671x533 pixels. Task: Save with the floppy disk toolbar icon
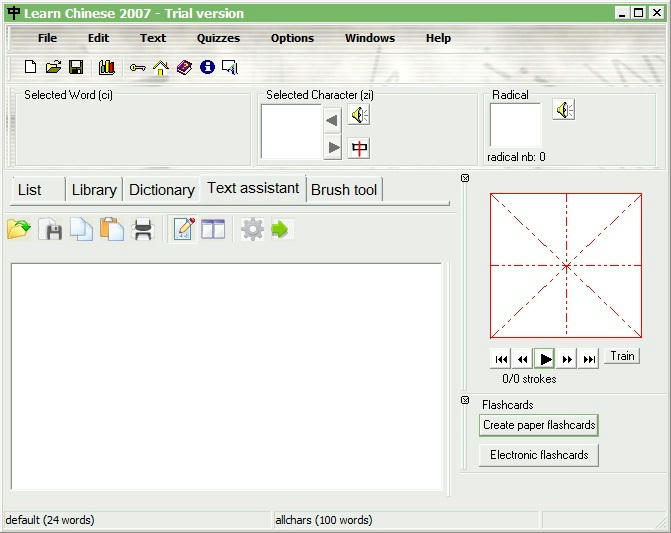click(x=76, y=67)
